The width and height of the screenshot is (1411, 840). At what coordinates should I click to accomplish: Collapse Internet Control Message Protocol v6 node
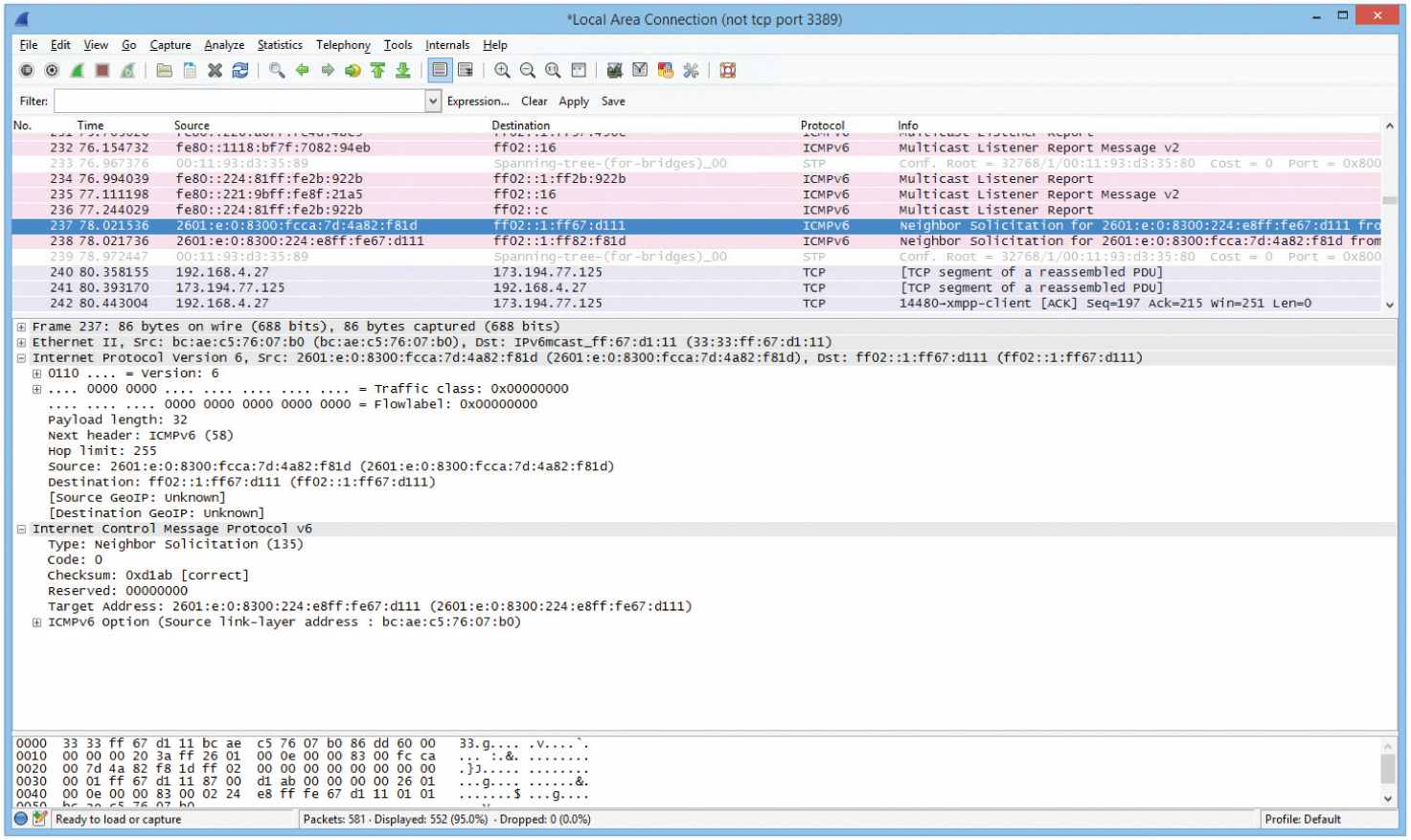pyautogui.click(x=21, y=529)
